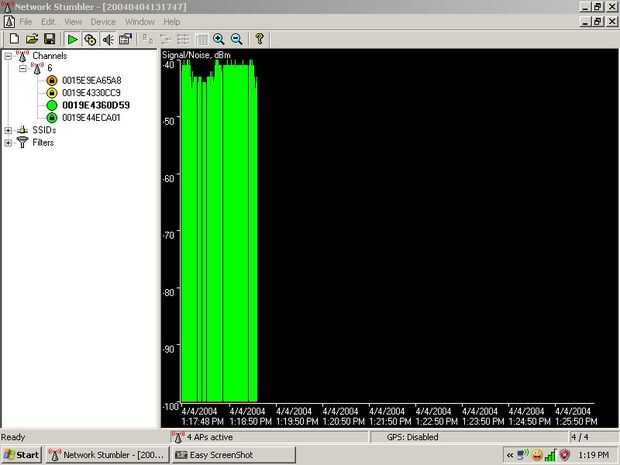620x465 pixels.
Task: Select the details view toolbar button
Action: point(202,39)
